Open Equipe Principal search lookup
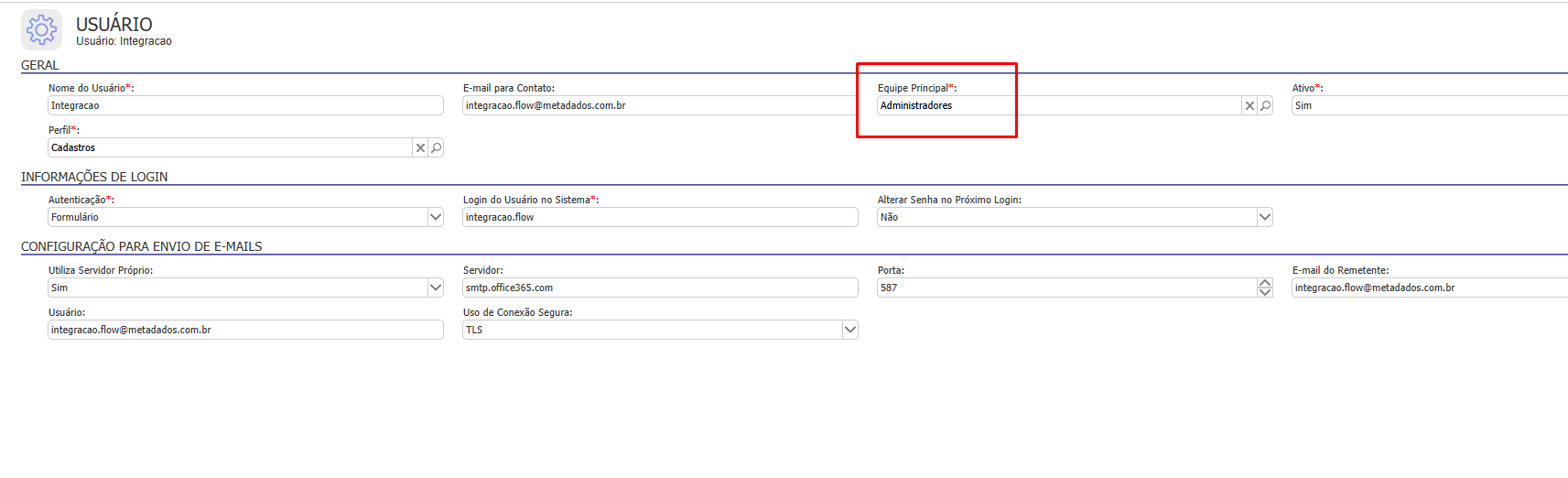 click(1265, 106)
